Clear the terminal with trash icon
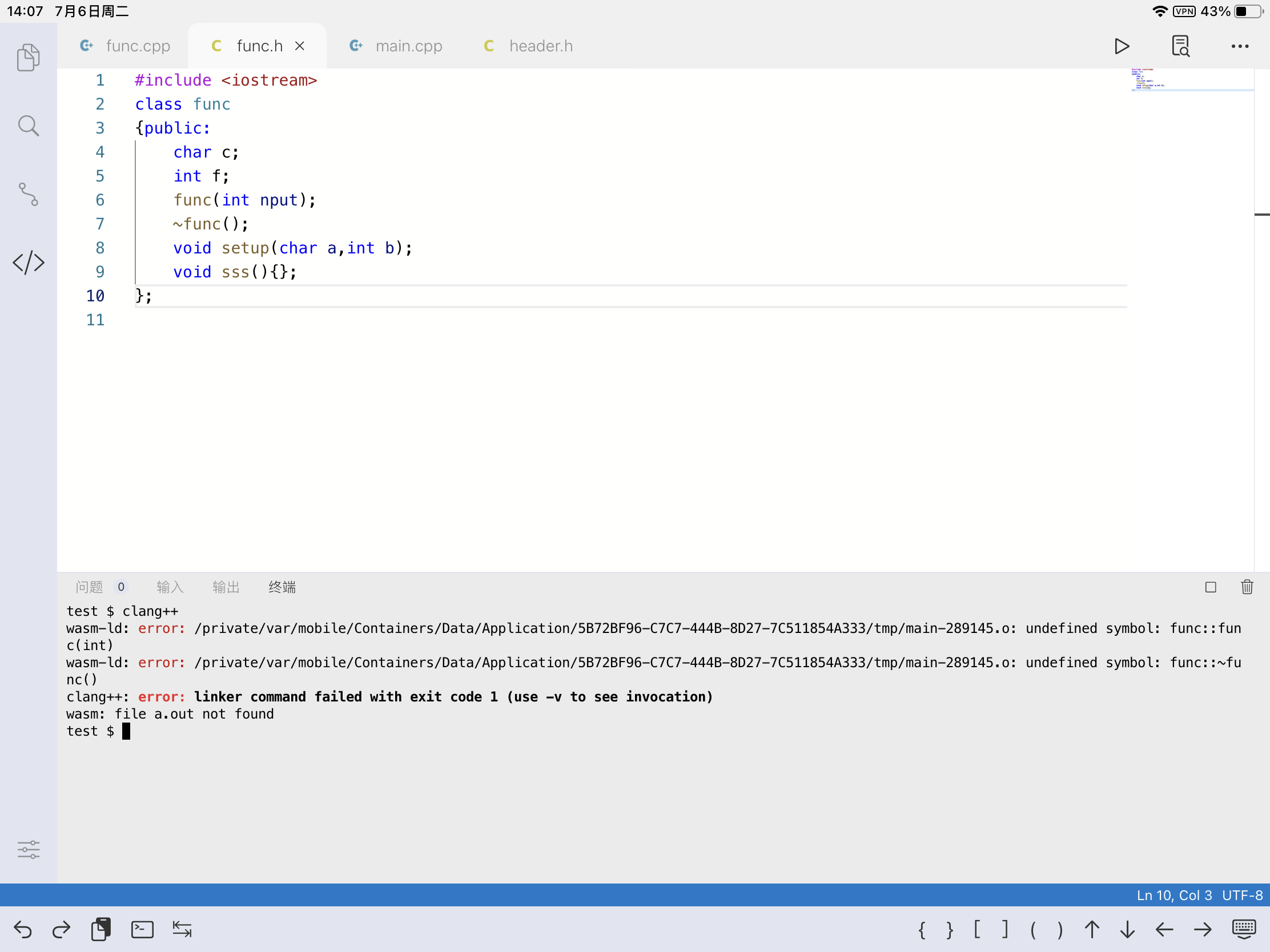The image size is (1270, 952). (x=1247, y=587)
